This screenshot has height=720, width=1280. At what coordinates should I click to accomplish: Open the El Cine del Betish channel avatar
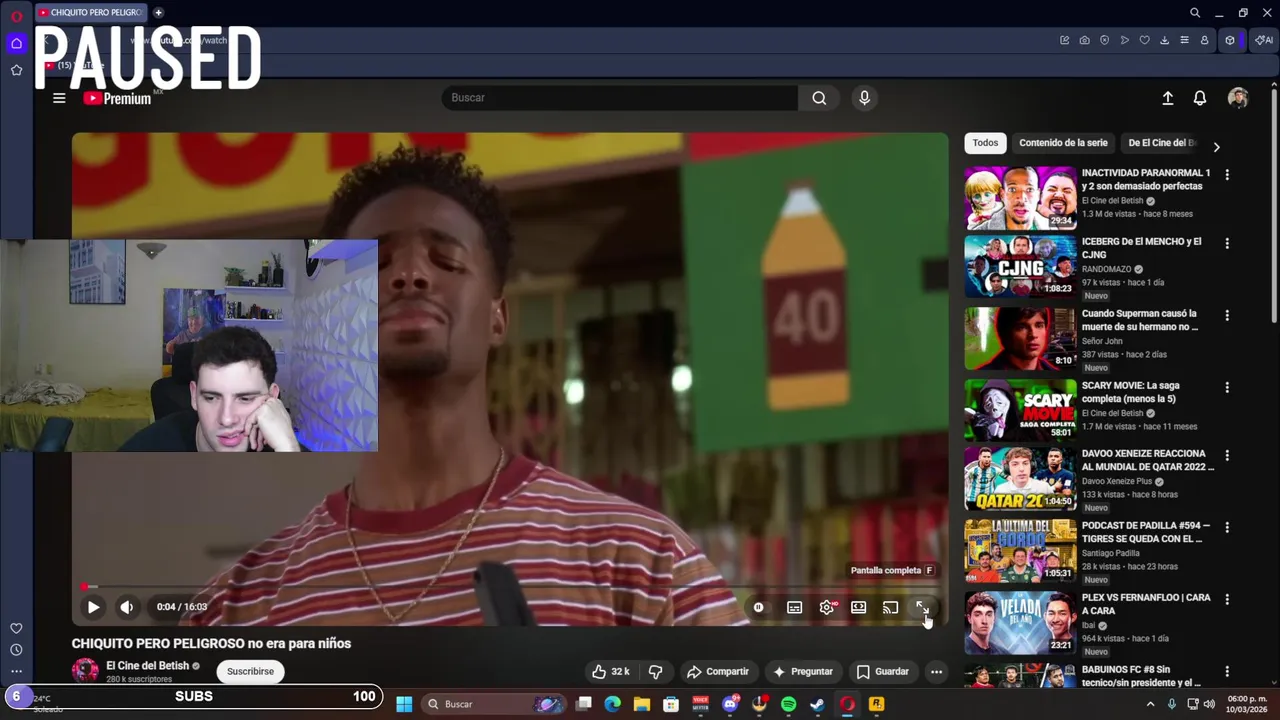click(85, 671)
